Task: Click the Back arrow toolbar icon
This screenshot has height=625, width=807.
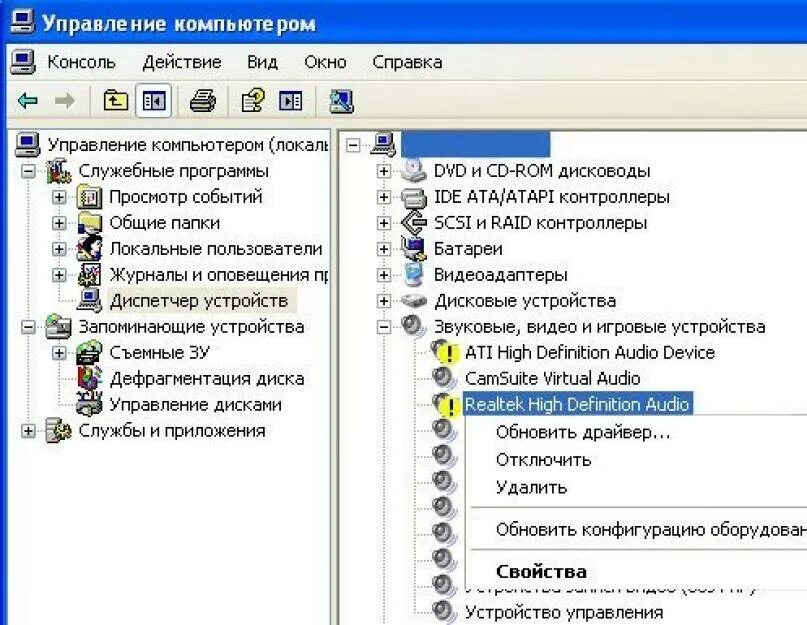Action: tap(28, 101)
